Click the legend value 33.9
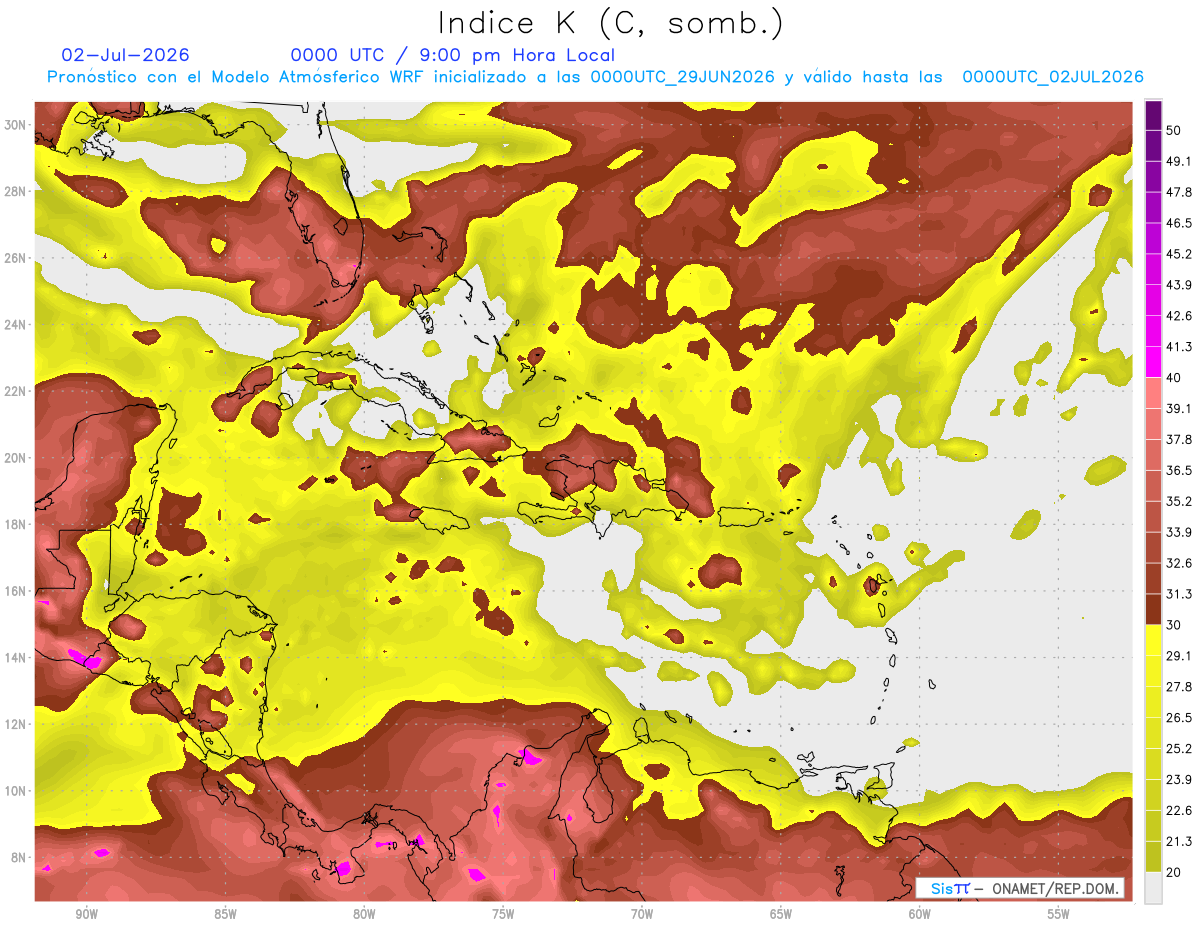This screenshot has height=927, width=1200. pyautogui.click(x=1179, y=532)
